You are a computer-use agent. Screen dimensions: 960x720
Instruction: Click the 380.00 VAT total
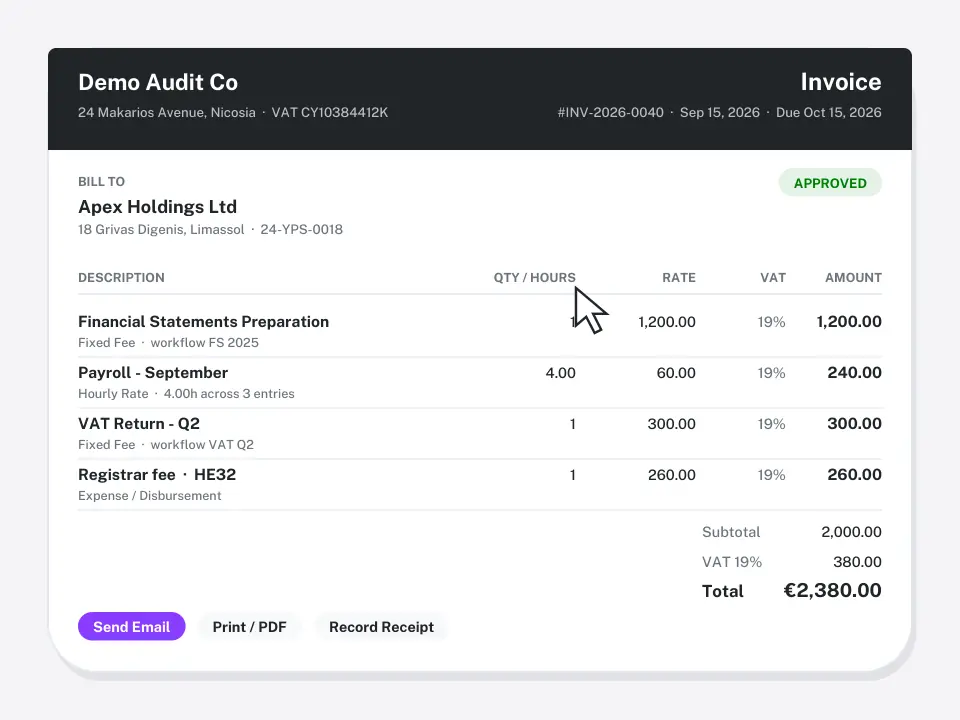857,562
